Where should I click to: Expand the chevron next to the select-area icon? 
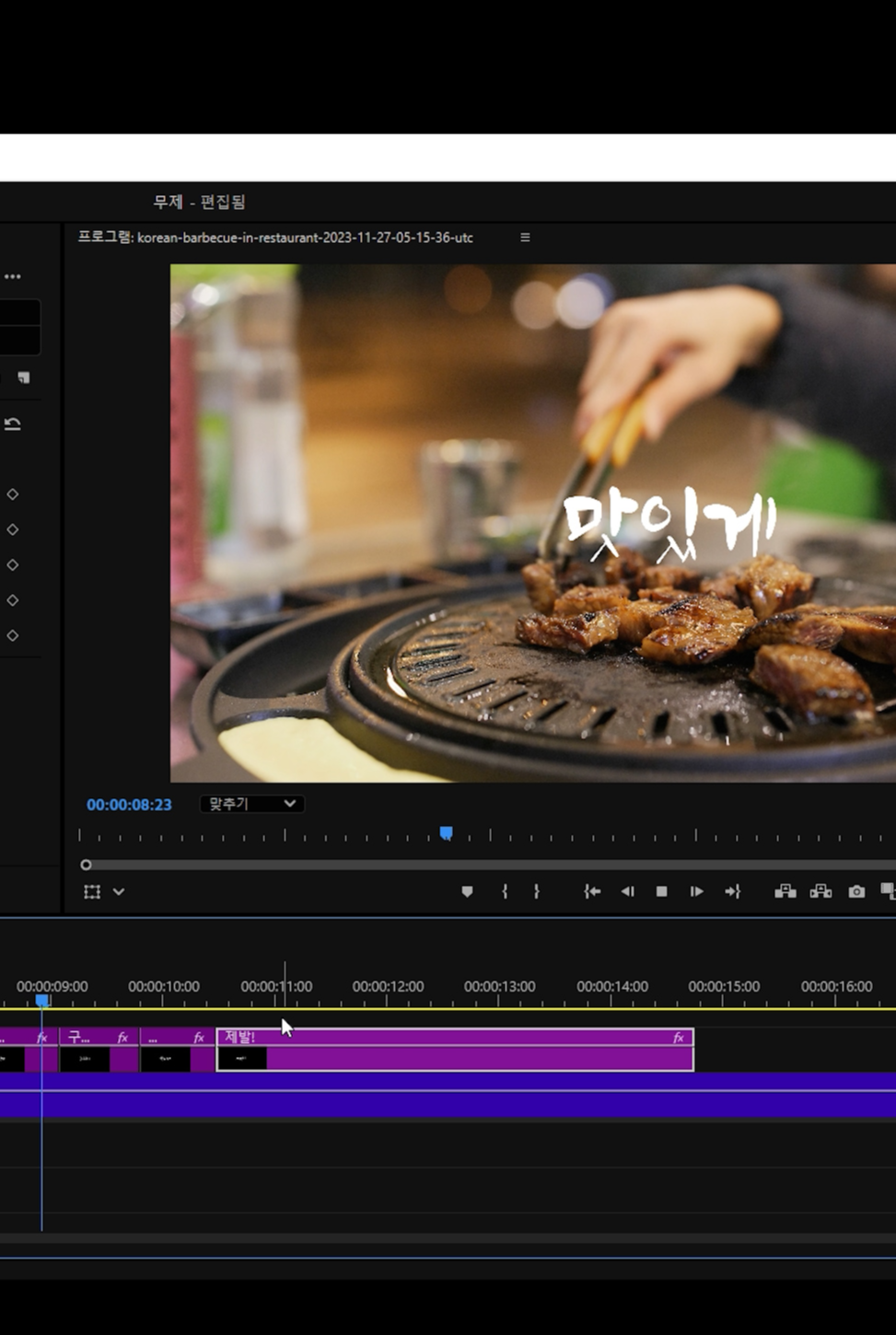pyautogui.click(x=119, y=891)
